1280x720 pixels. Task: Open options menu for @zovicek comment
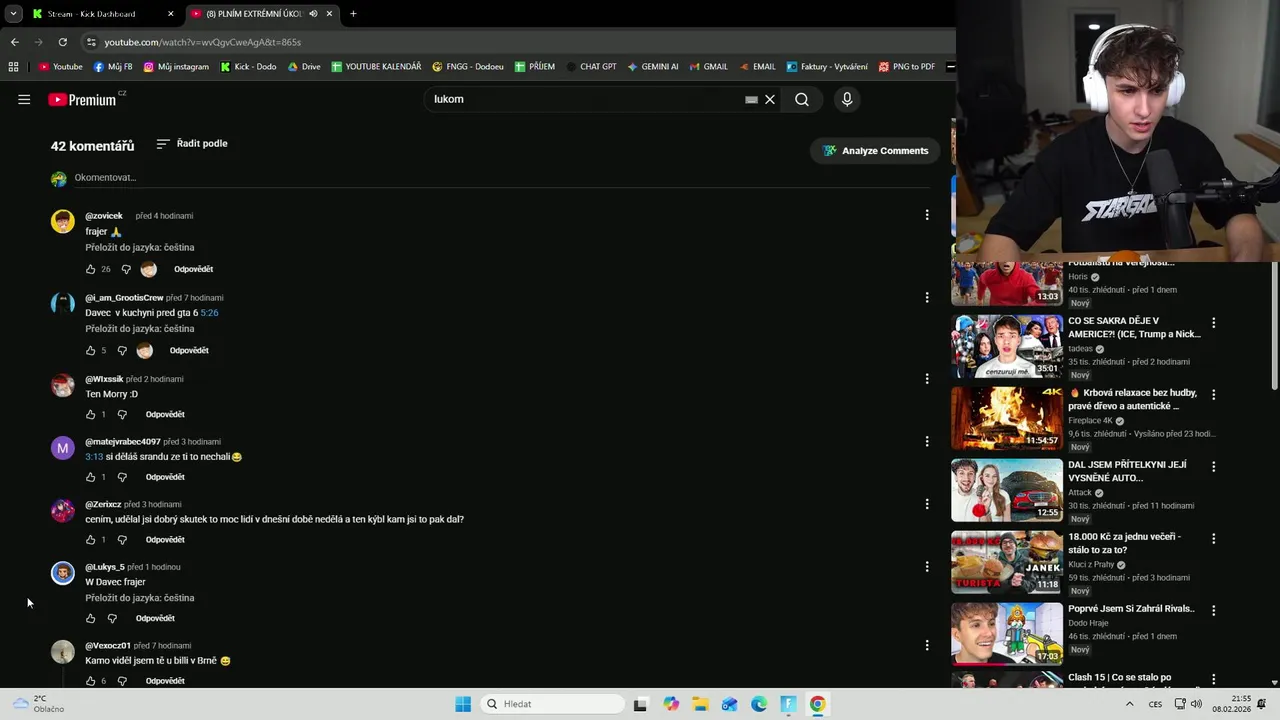(x=927, y=215)
